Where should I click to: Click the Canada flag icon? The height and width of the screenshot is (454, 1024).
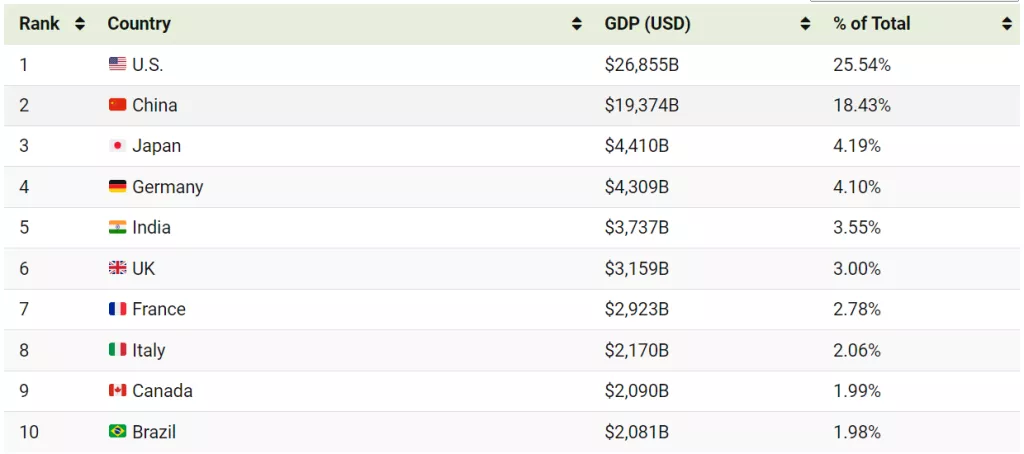pyautogui.click(x=117, y=391)
